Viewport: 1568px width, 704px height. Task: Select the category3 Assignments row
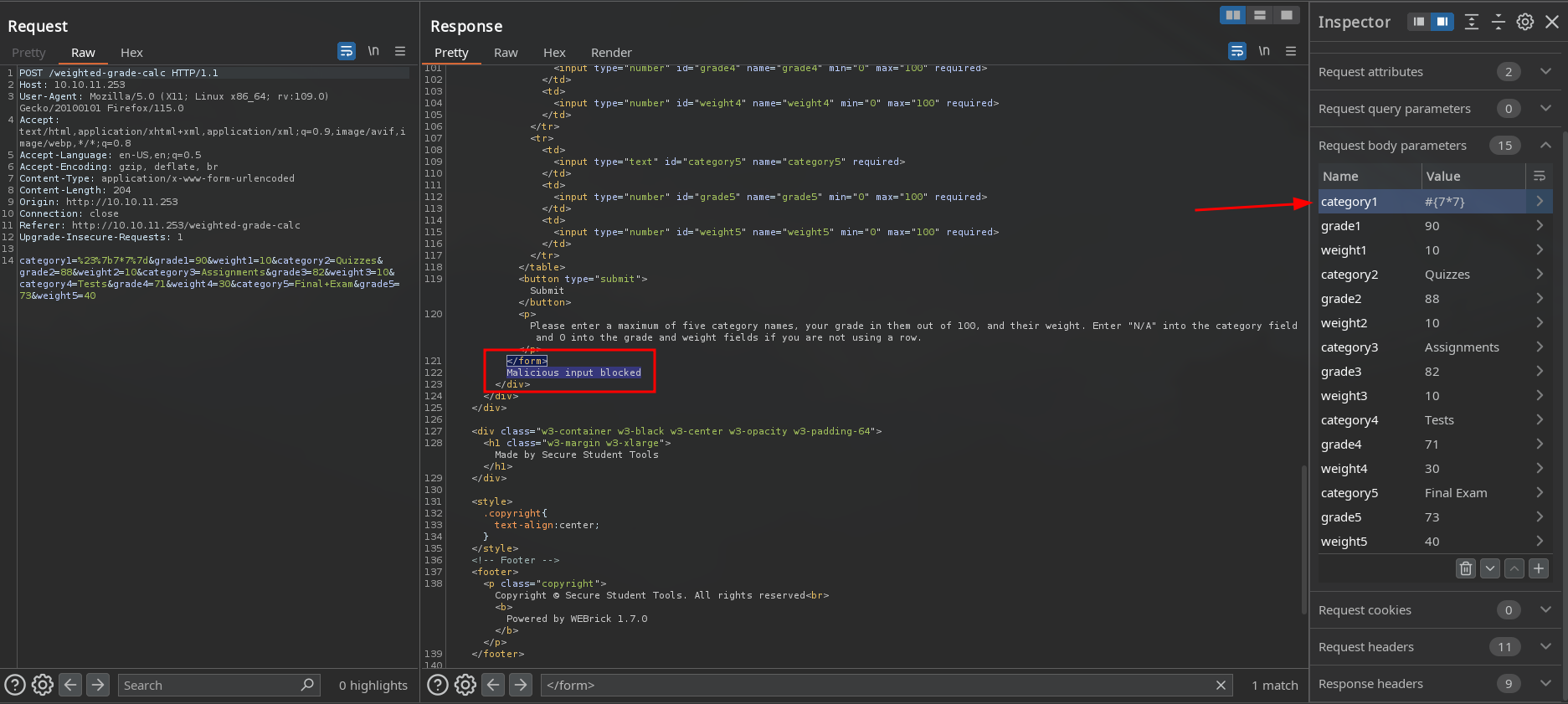1435,347
